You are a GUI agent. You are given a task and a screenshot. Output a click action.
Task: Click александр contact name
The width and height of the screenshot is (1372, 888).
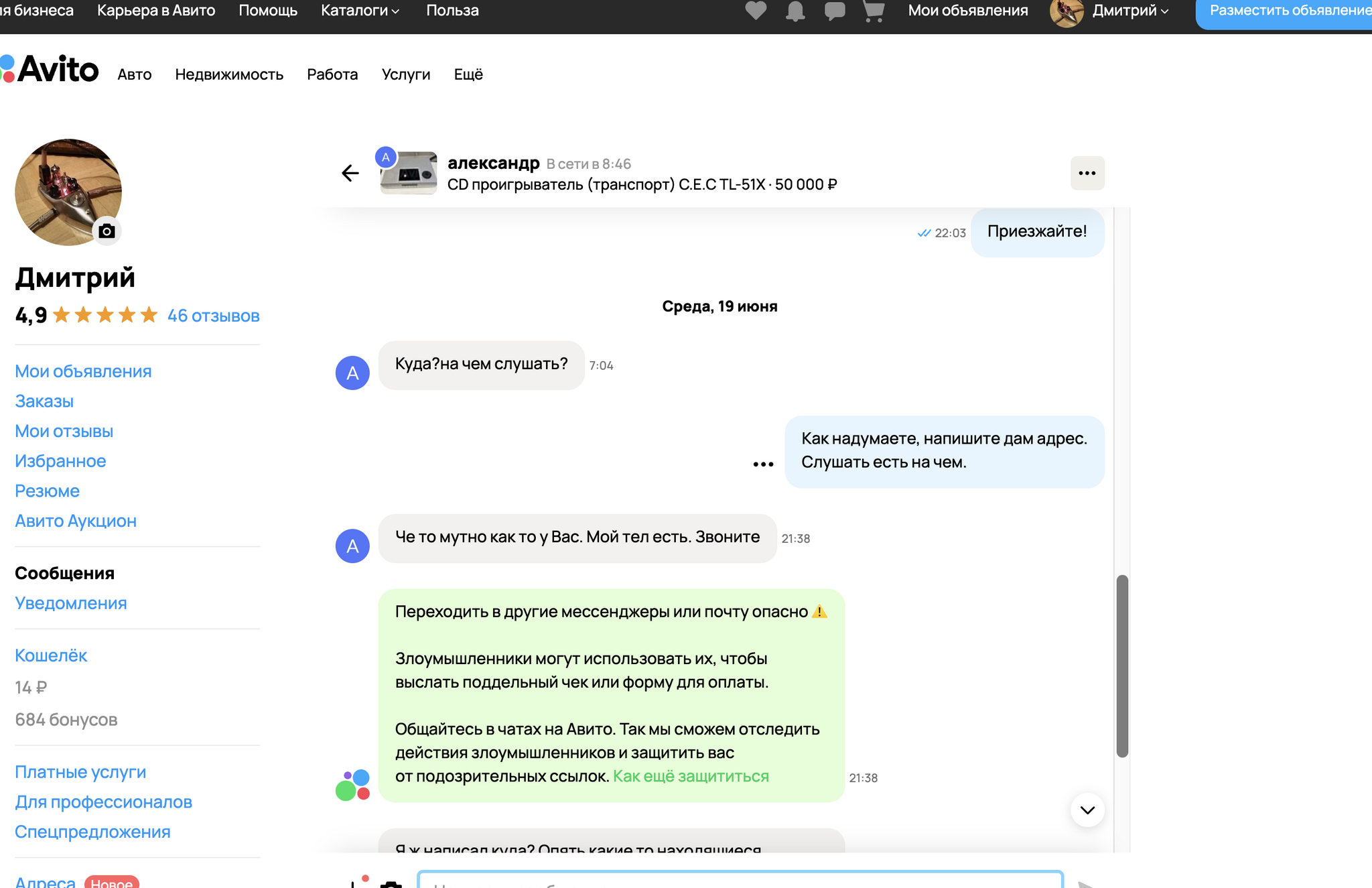point(494,163)
